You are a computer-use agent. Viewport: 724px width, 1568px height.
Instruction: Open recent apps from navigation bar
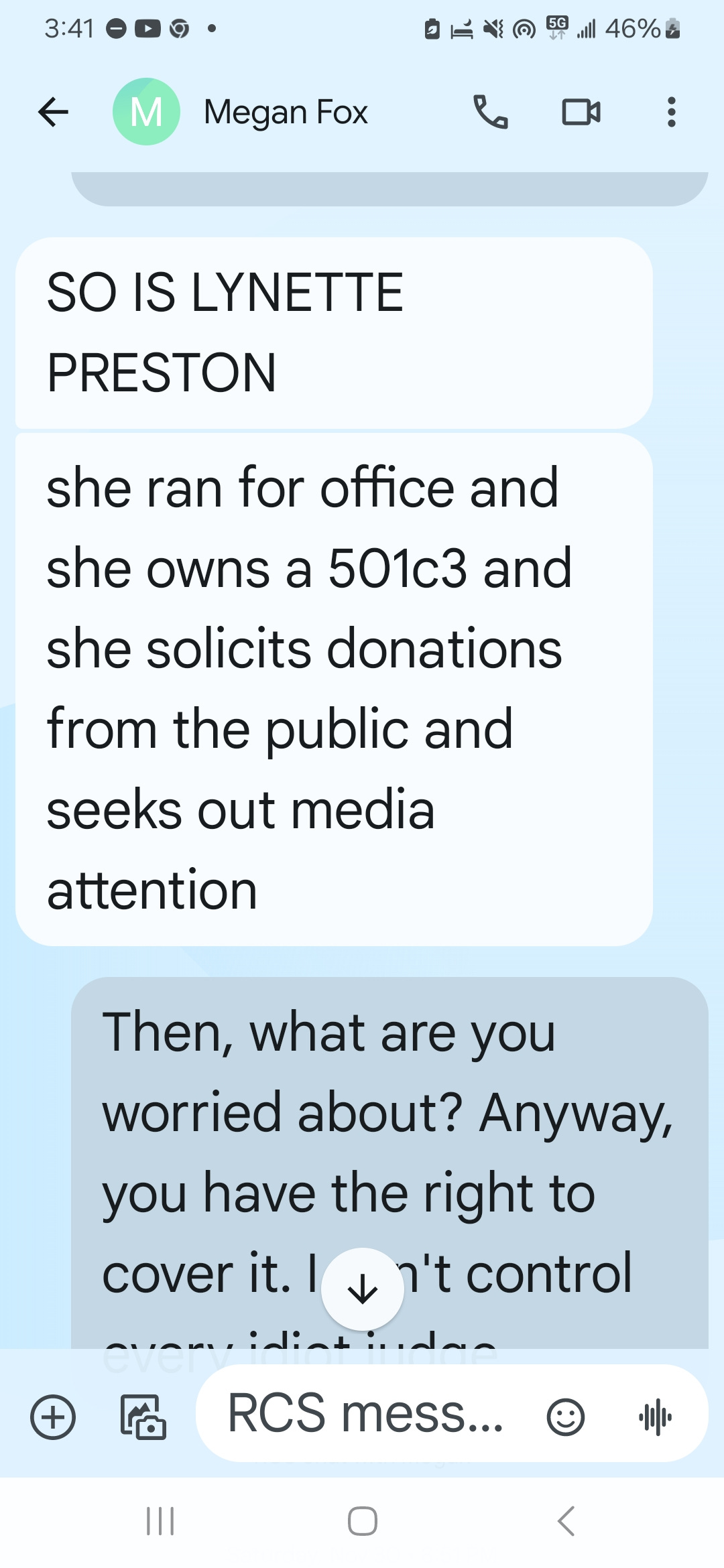[x=160, y=1521]
